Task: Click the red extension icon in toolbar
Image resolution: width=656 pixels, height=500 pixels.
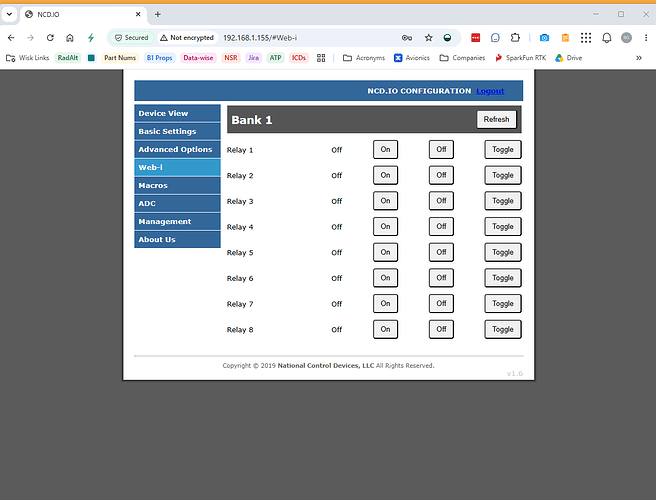Action: click(x=475, y=38)
